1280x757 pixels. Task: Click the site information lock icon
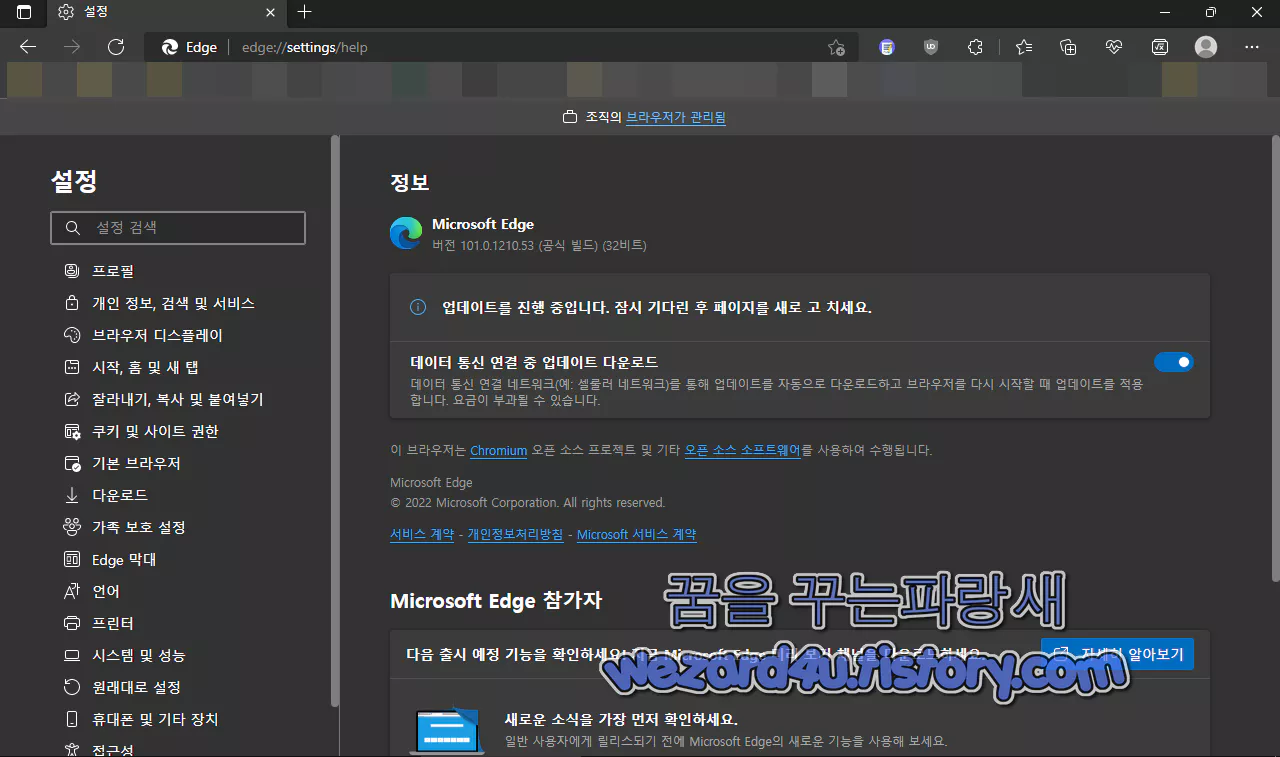162,46
